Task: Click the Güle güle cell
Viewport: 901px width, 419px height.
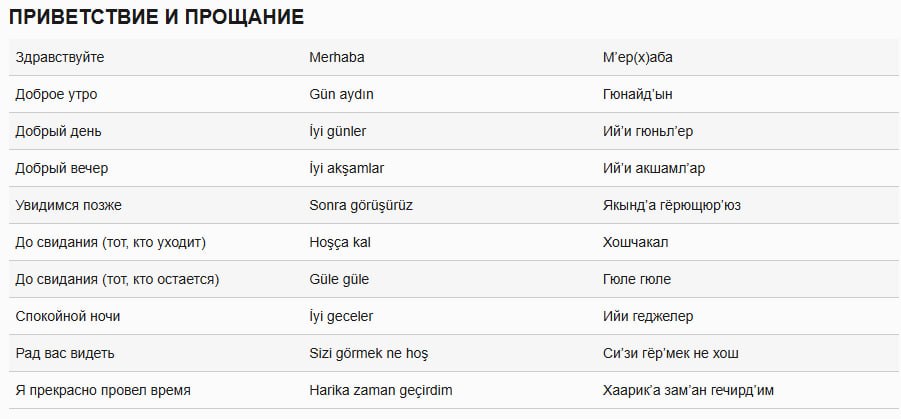Action: point(339,279)
